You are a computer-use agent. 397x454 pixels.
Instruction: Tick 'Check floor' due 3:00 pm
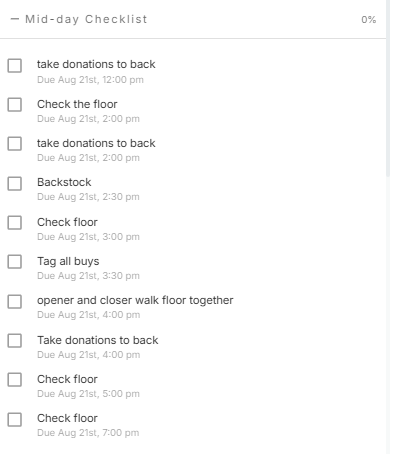coord(15,222)
